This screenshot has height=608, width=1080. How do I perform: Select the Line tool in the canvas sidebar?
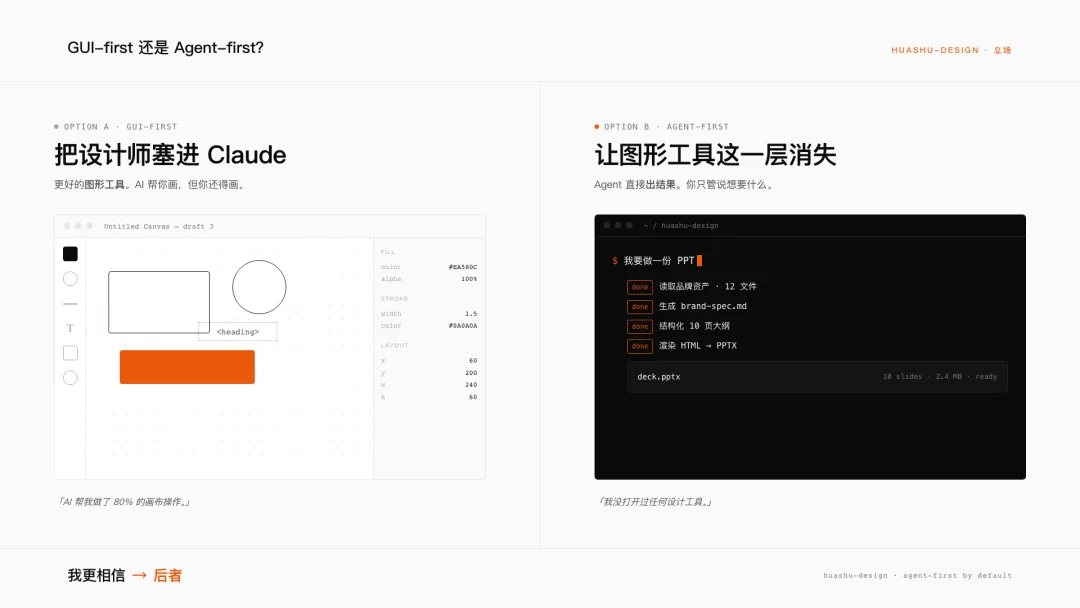pyautogui.click(x=70, y=303)
